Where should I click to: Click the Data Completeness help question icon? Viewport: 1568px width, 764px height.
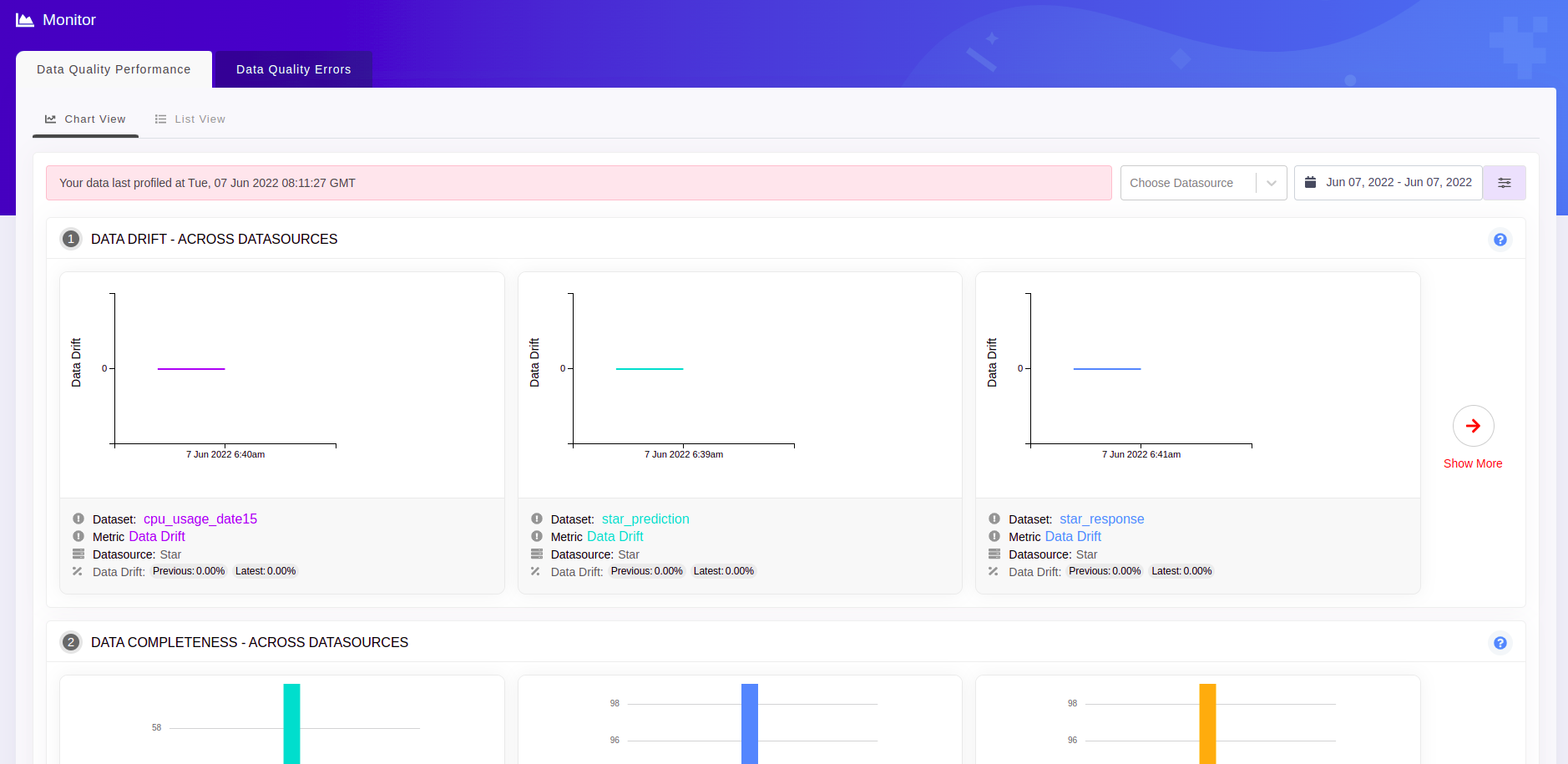pos(1500,643)
